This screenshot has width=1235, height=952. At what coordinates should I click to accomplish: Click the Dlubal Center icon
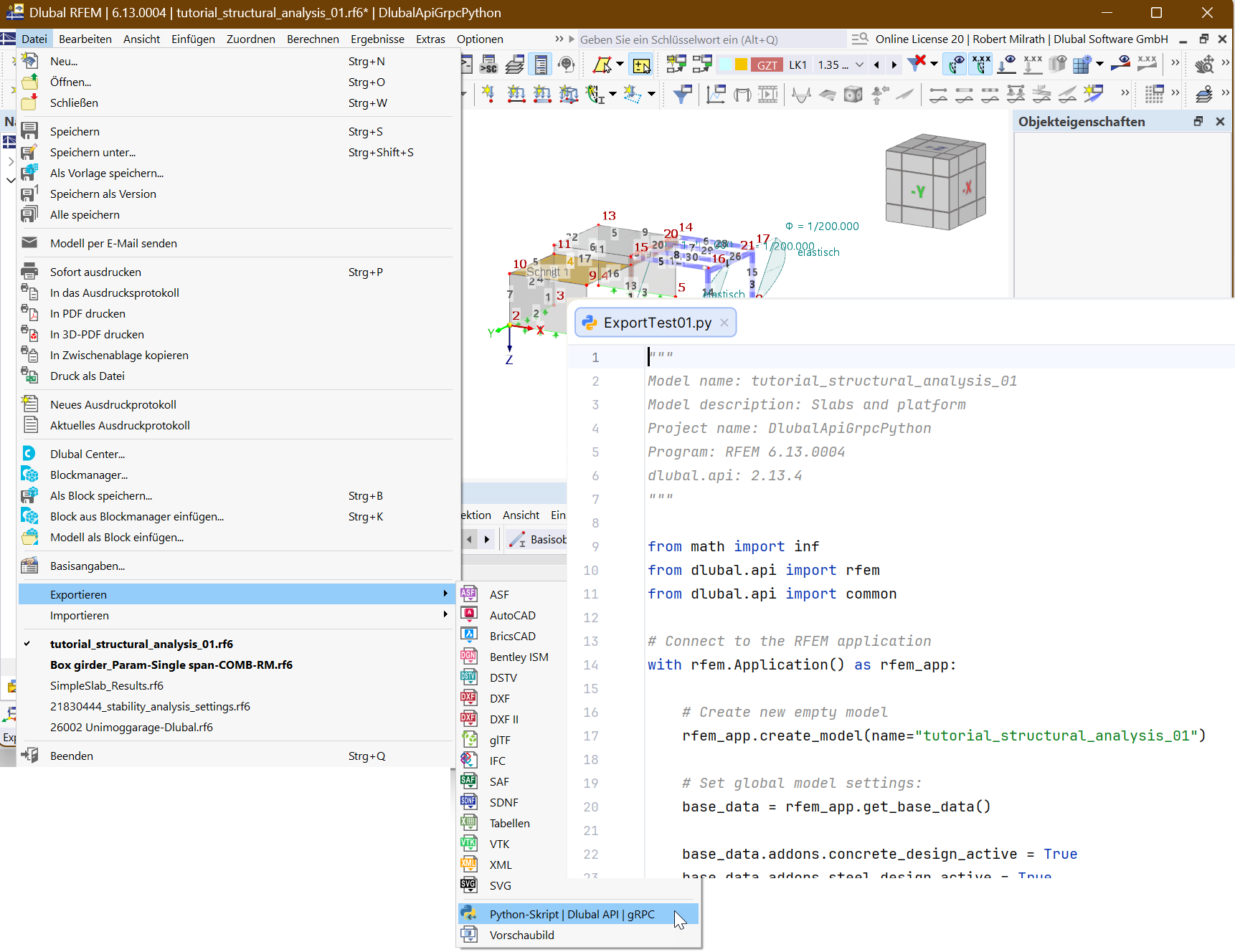tap(29, 454)
